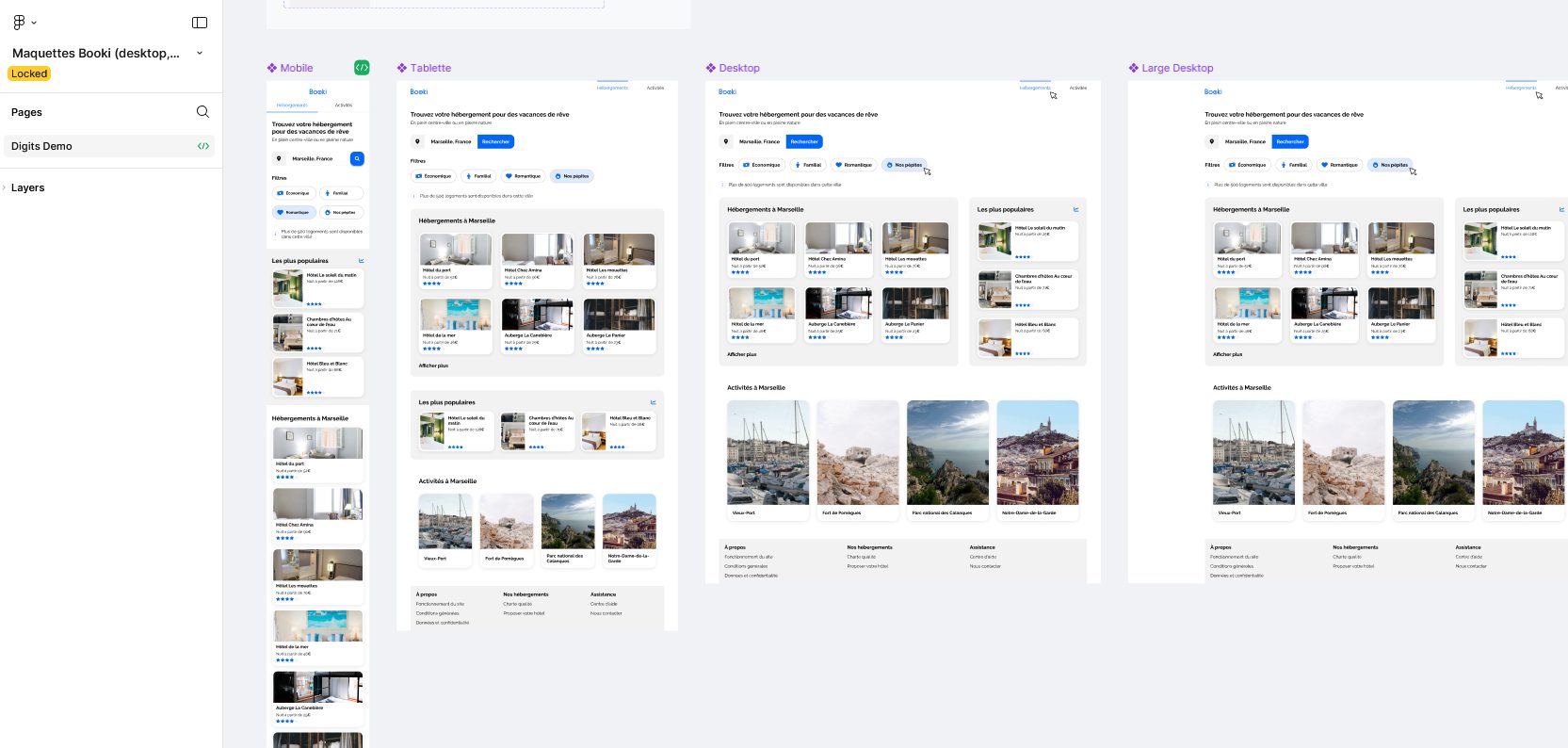Click the green dev mode badge near Mobile
This screenshot has width=1568, height=748.
pos(362,68)
